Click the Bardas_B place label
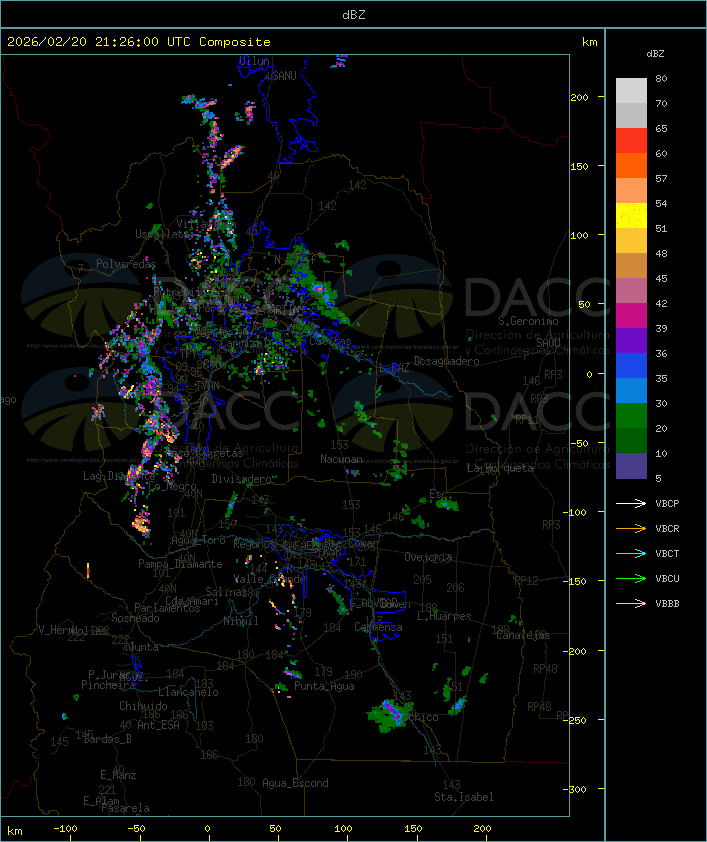Image resolution: width=707 pixels, height=842 pixels. pos(107,739)
